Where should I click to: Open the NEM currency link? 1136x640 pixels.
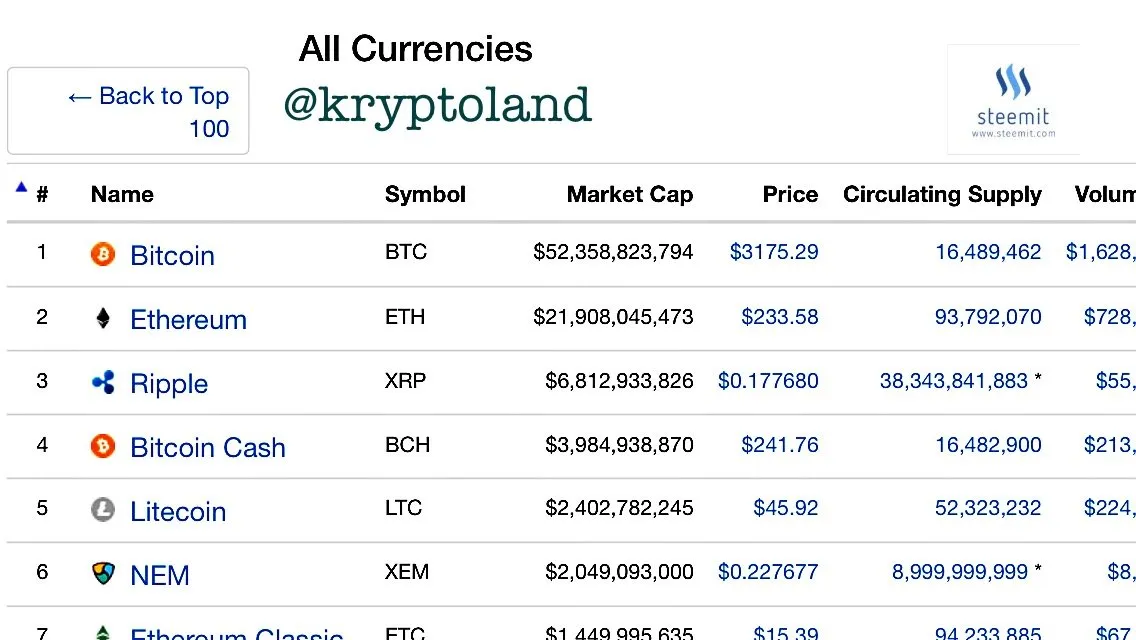(x=159, y=575)
